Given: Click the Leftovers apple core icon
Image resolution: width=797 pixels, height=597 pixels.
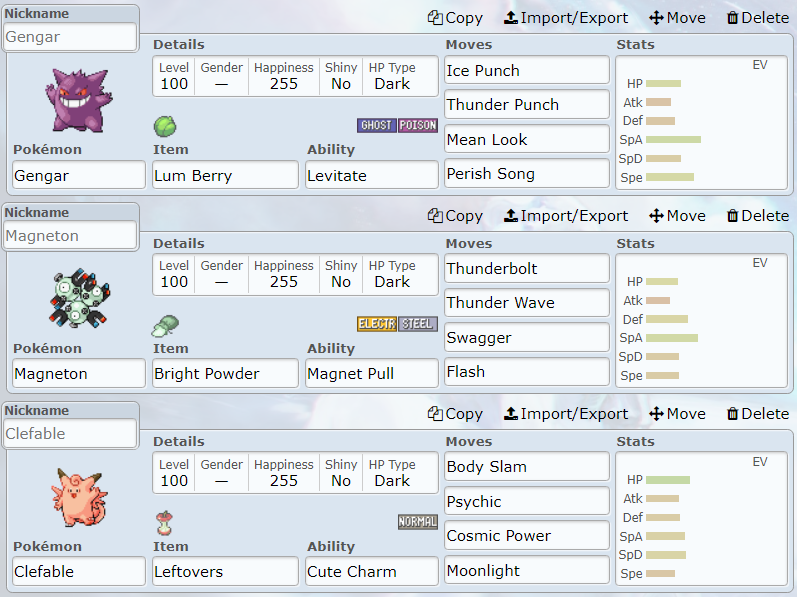Looking at the screenshot, I should click(165, 523).
